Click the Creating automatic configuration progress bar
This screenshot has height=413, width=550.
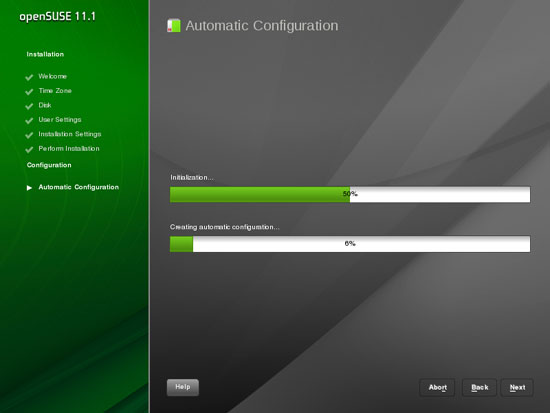[350, 244]
